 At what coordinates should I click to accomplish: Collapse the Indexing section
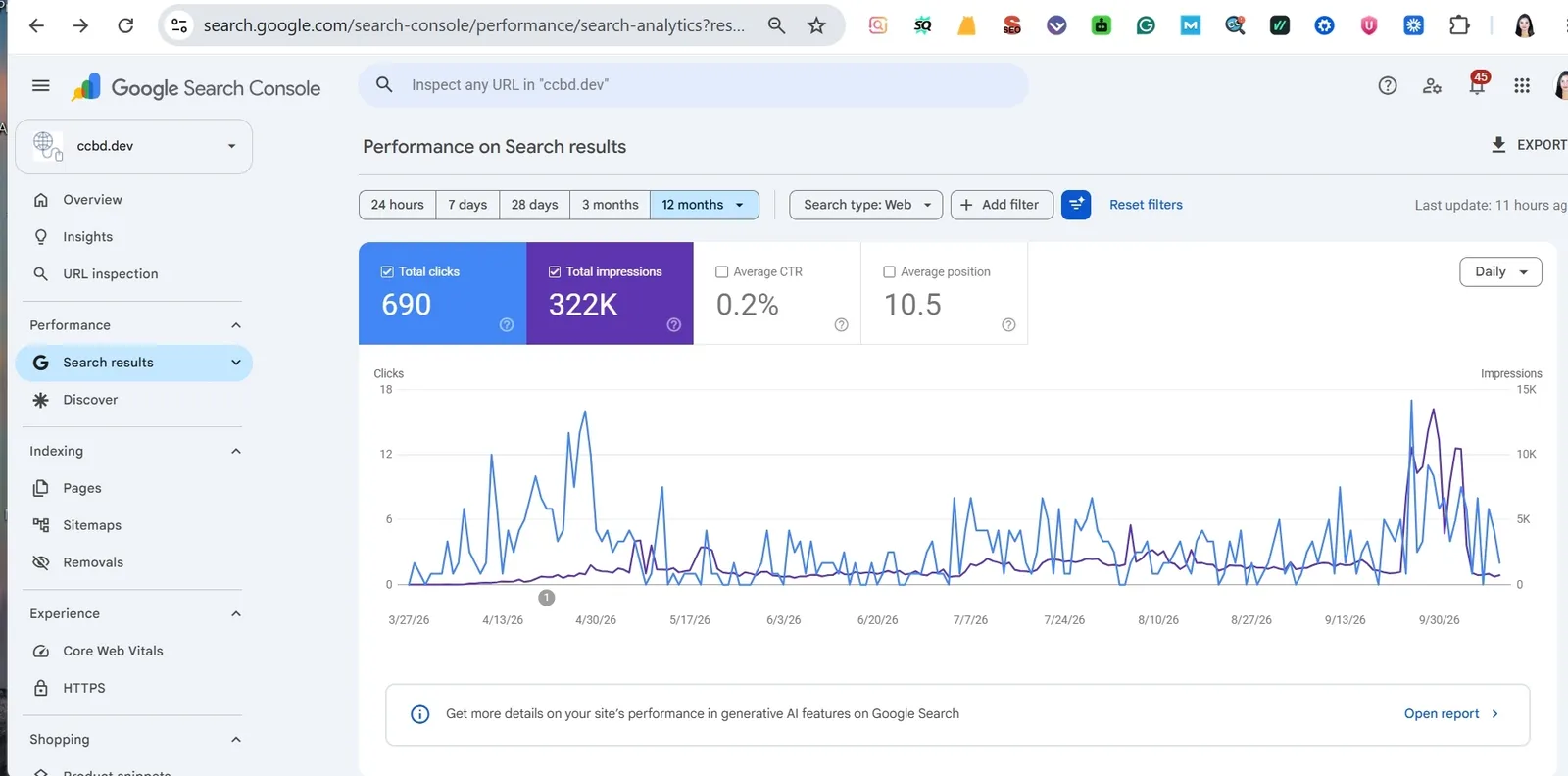(x=235, y=451)
